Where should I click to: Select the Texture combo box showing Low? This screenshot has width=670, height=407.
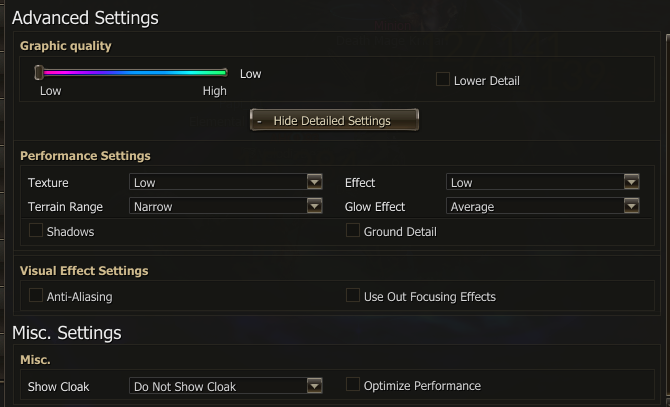coord(217,182)
